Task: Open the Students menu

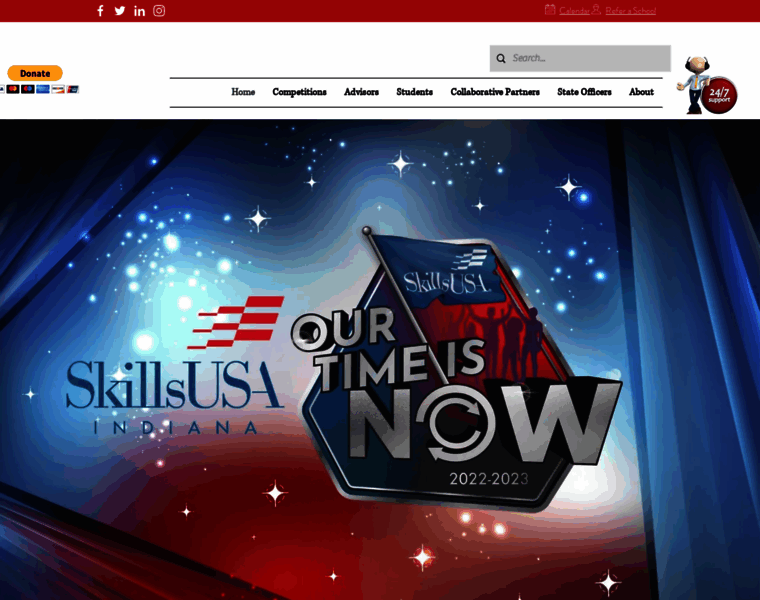Action: (414, 92)
